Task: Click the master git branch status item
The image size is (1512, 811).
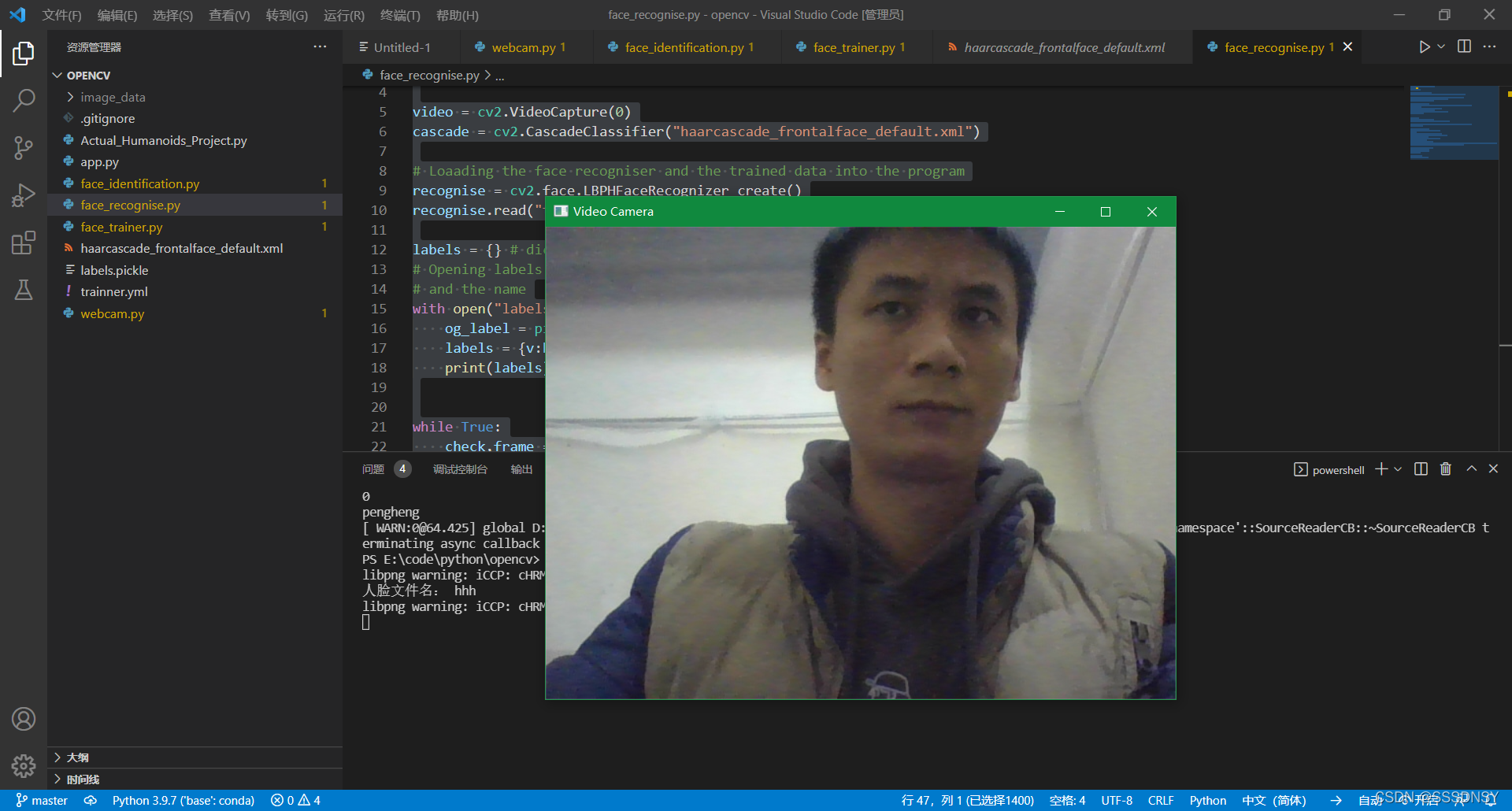Action: click(42, 800)
